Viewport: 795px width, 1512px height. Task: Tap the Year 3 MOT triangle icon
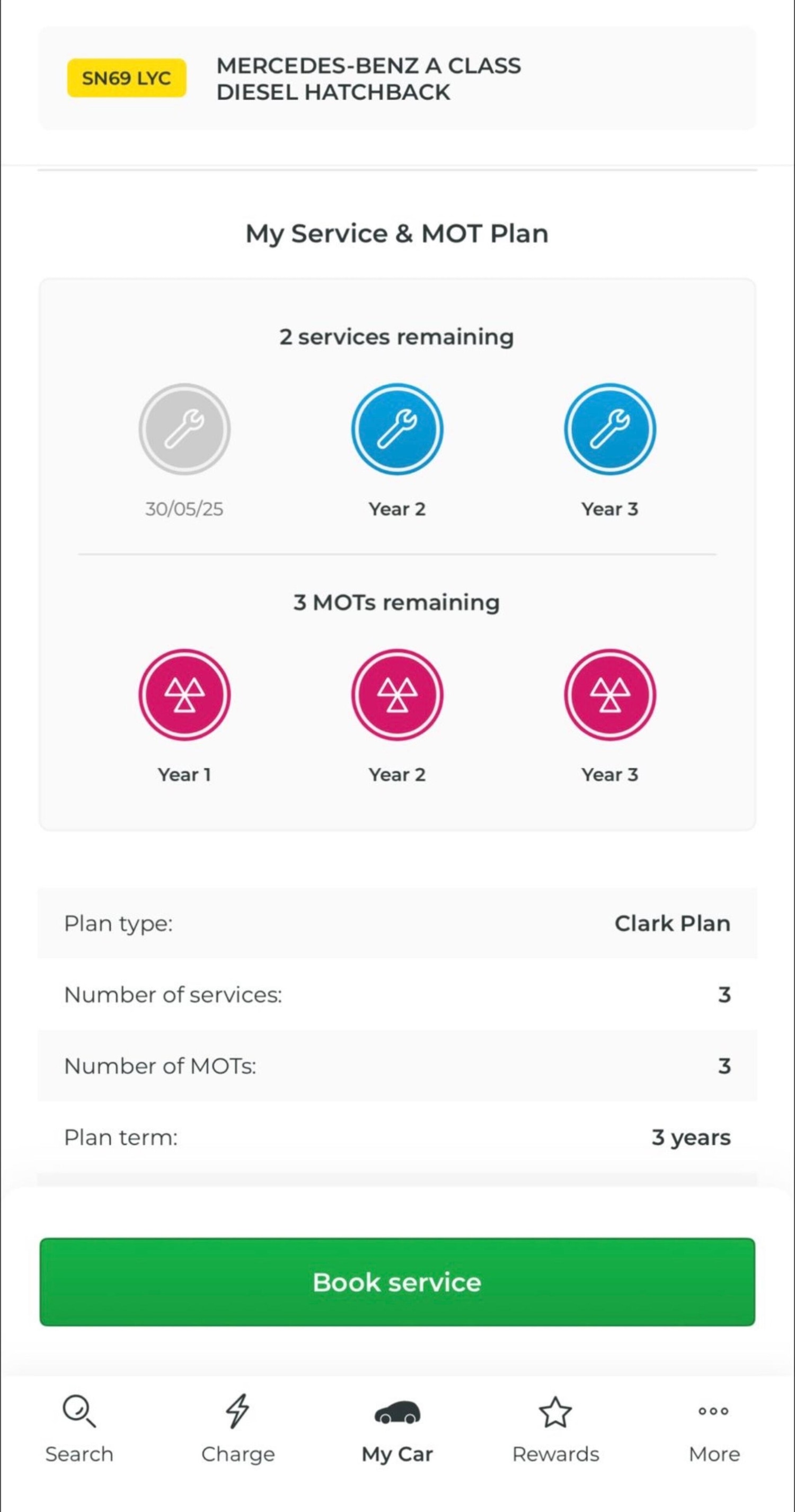tap(609, 694)
